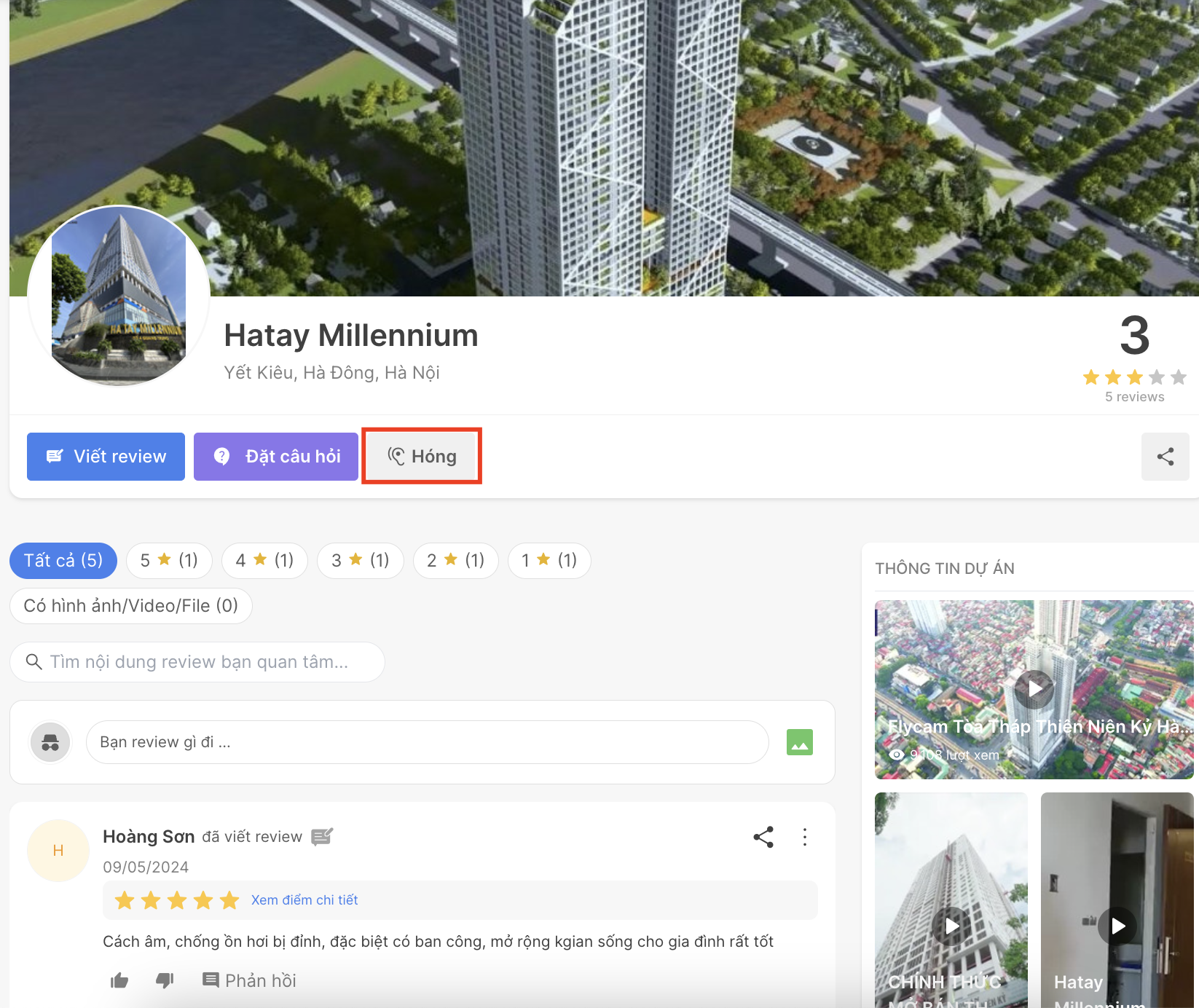Click the magnifier icon in search field
Viewport: 1199px width, 1008px height.
[x=34, y=661]
